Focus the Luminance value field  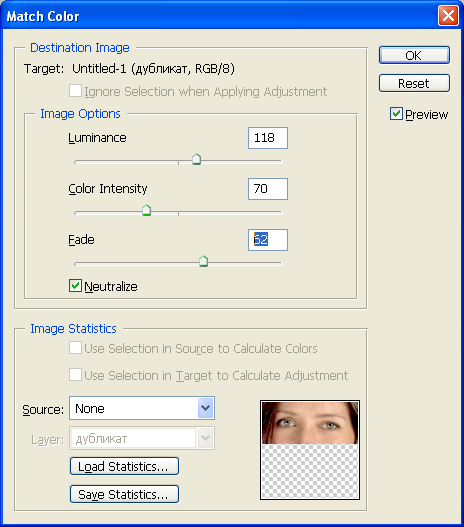[x=268, y=138]
